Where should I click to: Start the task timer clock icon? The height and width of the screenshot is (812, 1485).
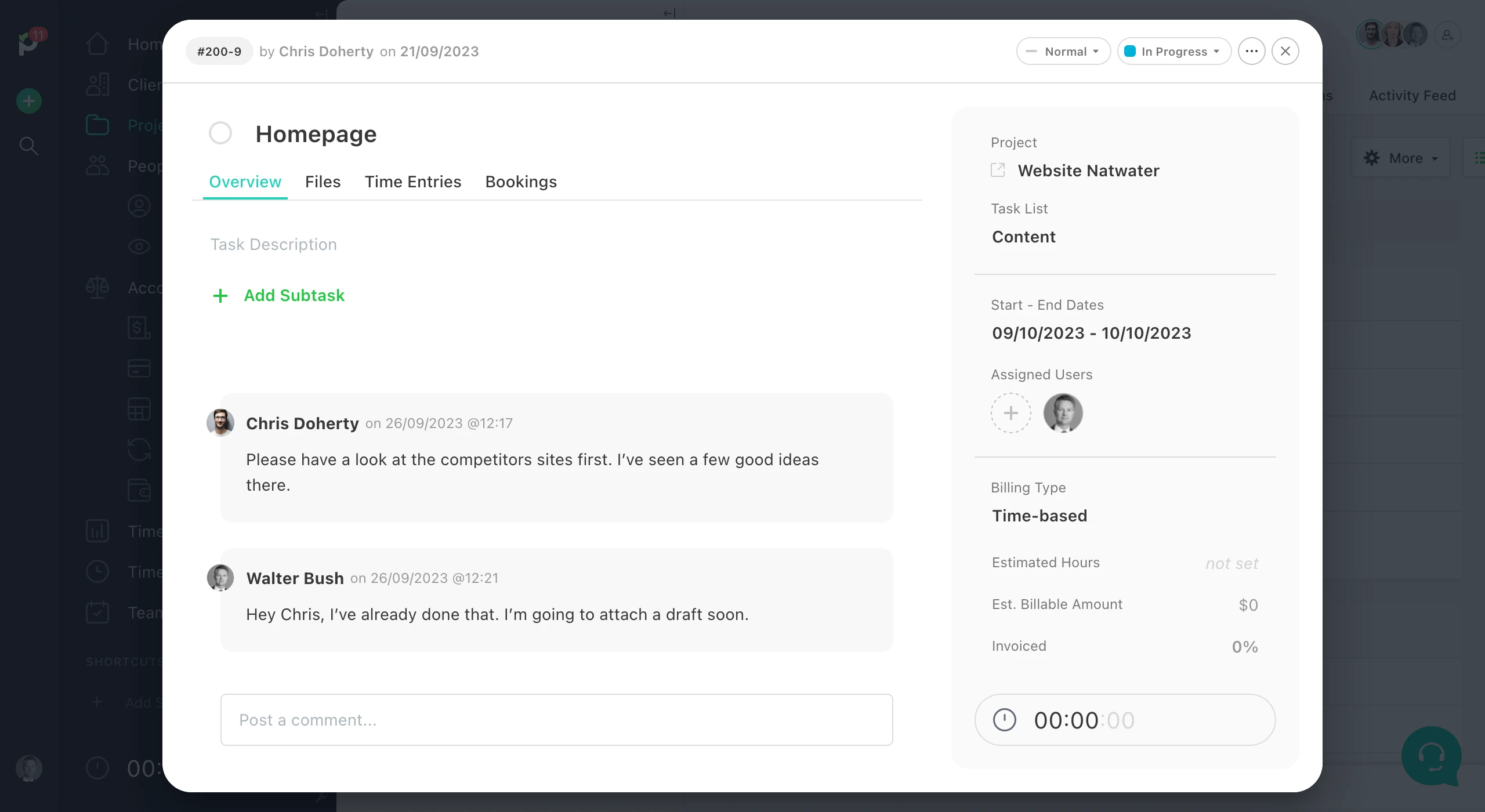pos(1004,720)
